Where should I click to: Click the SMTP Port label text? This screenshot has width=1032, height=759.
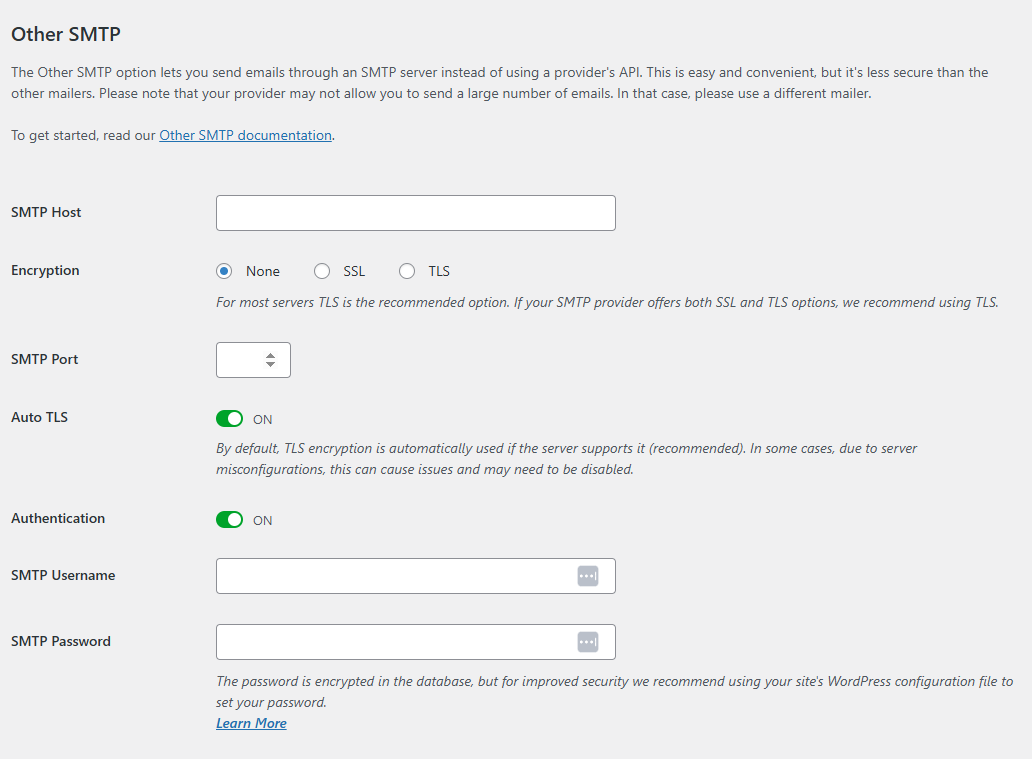[44, 359]
